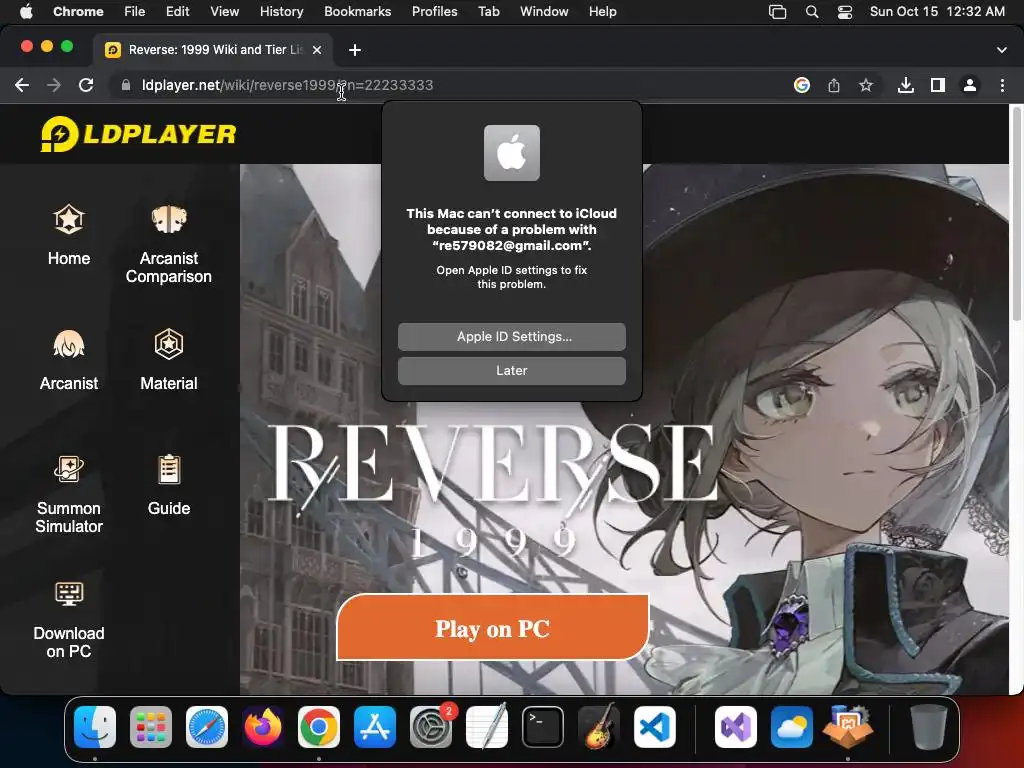This screenshot has height=768, width=1024.
Task: Click the site lock info icon
Action: pyautogui.click(x=126, y=85)
